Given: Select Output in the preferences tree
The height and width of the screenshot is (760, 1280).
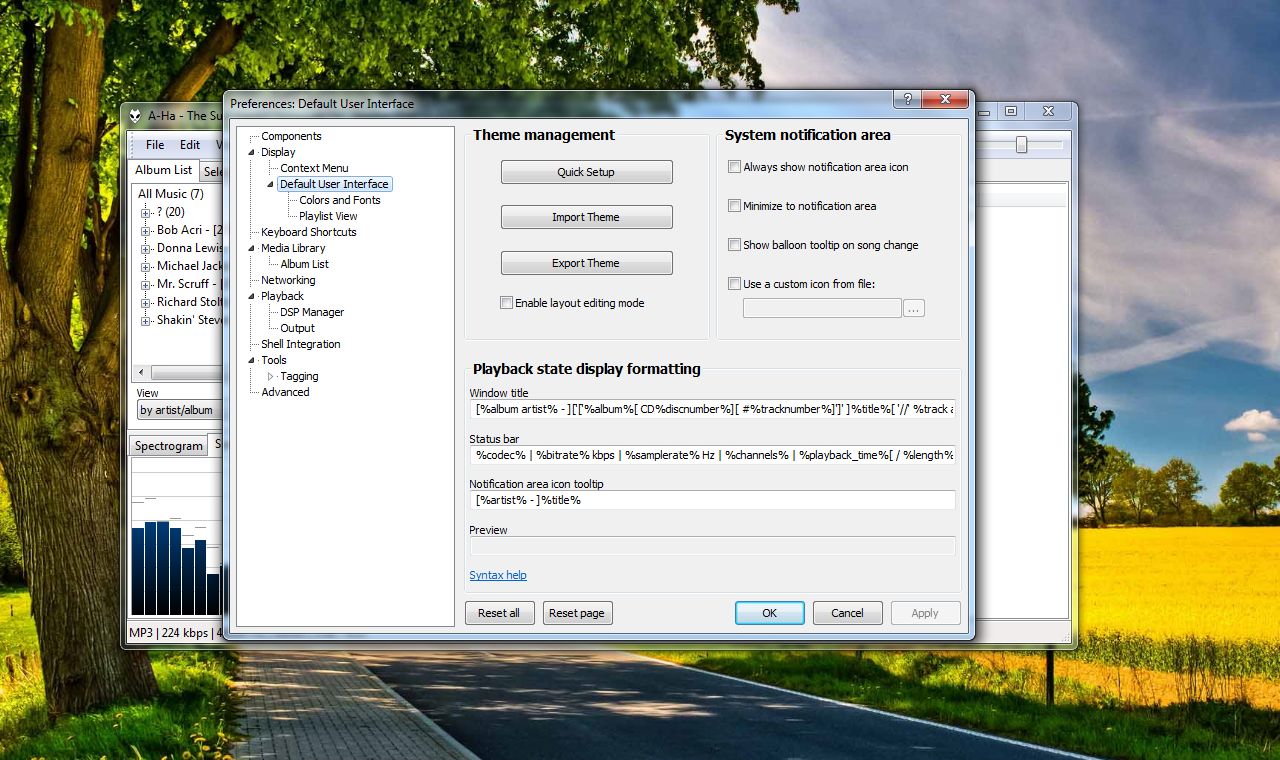Looking at the screenshot, I should 297,328.
